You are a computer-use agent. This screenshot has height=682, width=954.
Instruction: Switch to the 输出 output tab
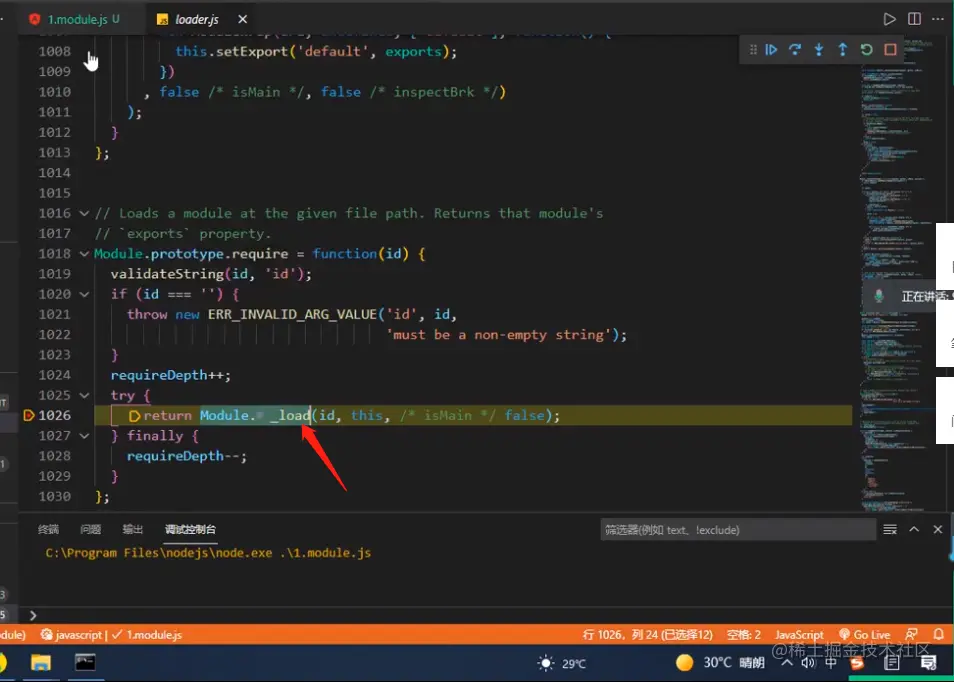[x=133, y=529]
